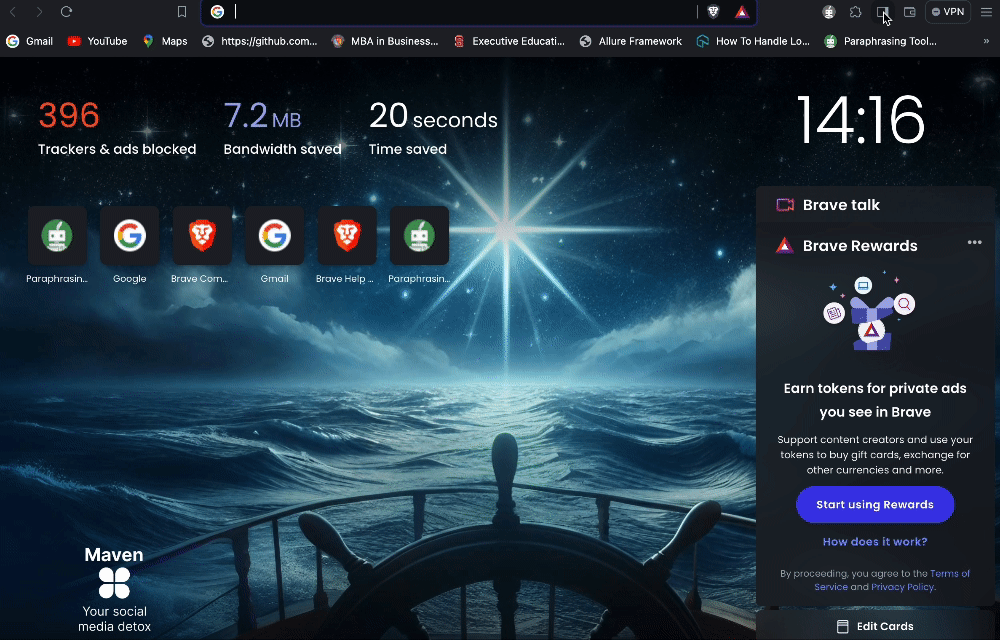
Task: Open the How does it work? link
Action: (875, 542)
